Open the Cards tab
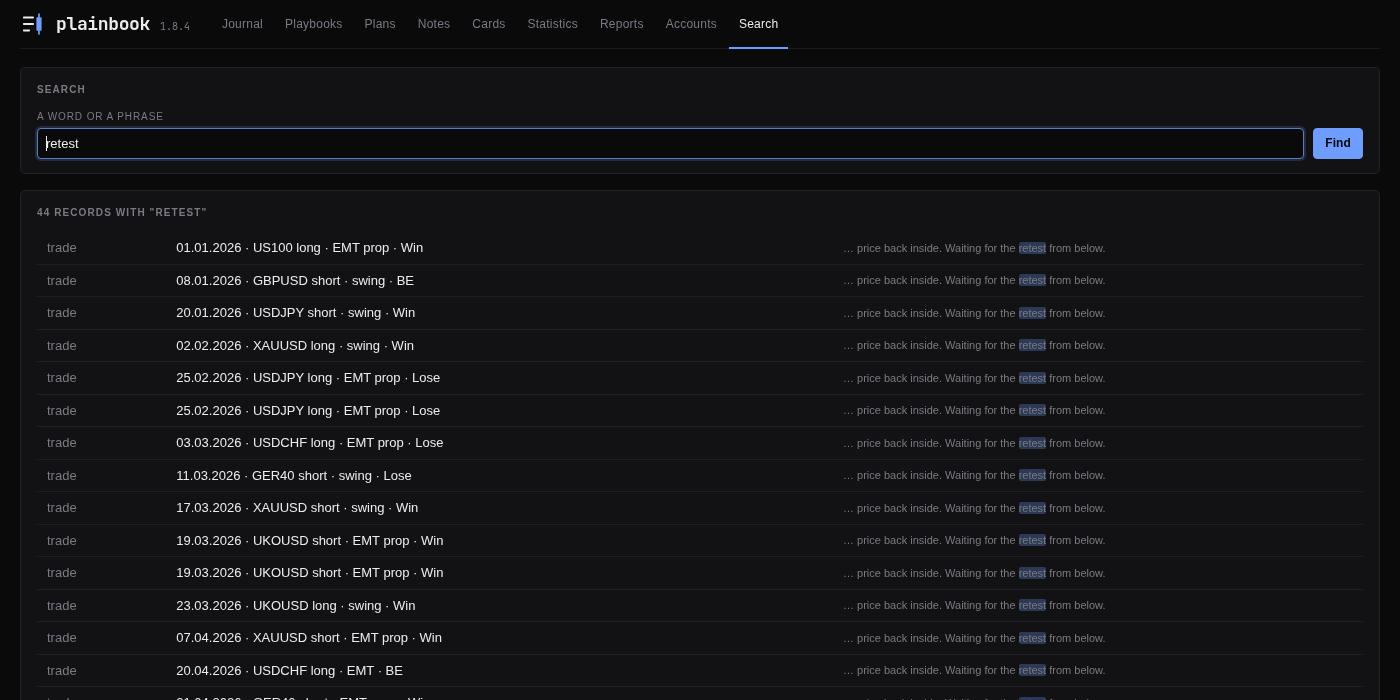This screenshot has height=700, width=1400. [x=489, y=24]
